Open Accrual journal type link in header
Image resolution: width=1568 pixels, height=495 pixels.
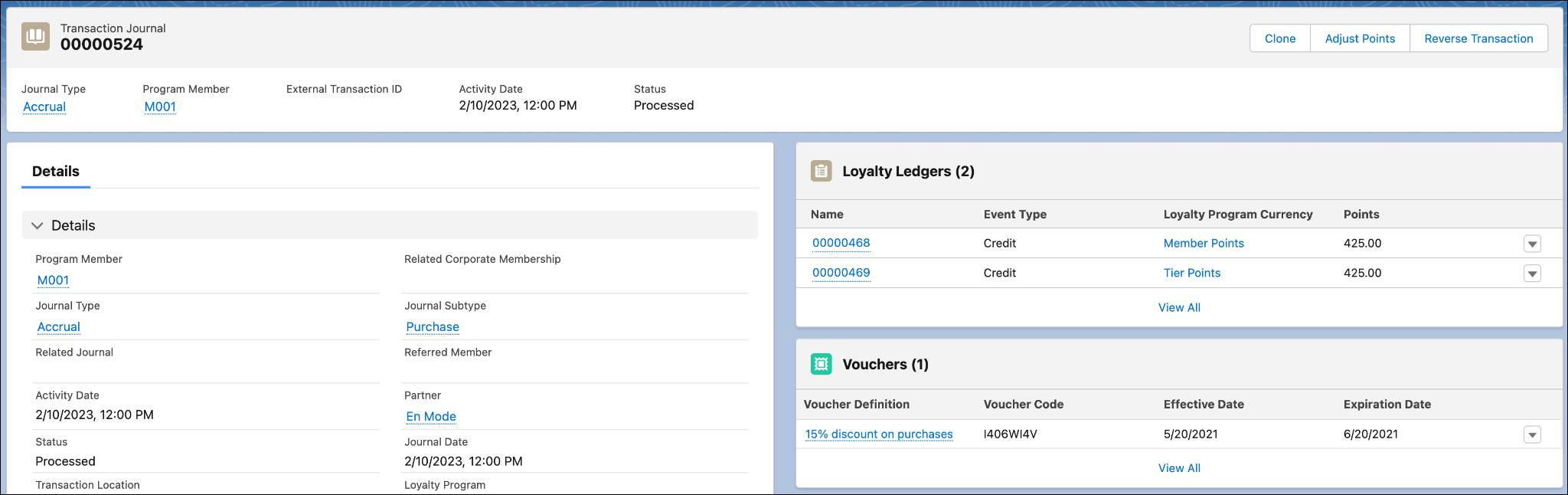pyautogui.click(x=44, y=107)
